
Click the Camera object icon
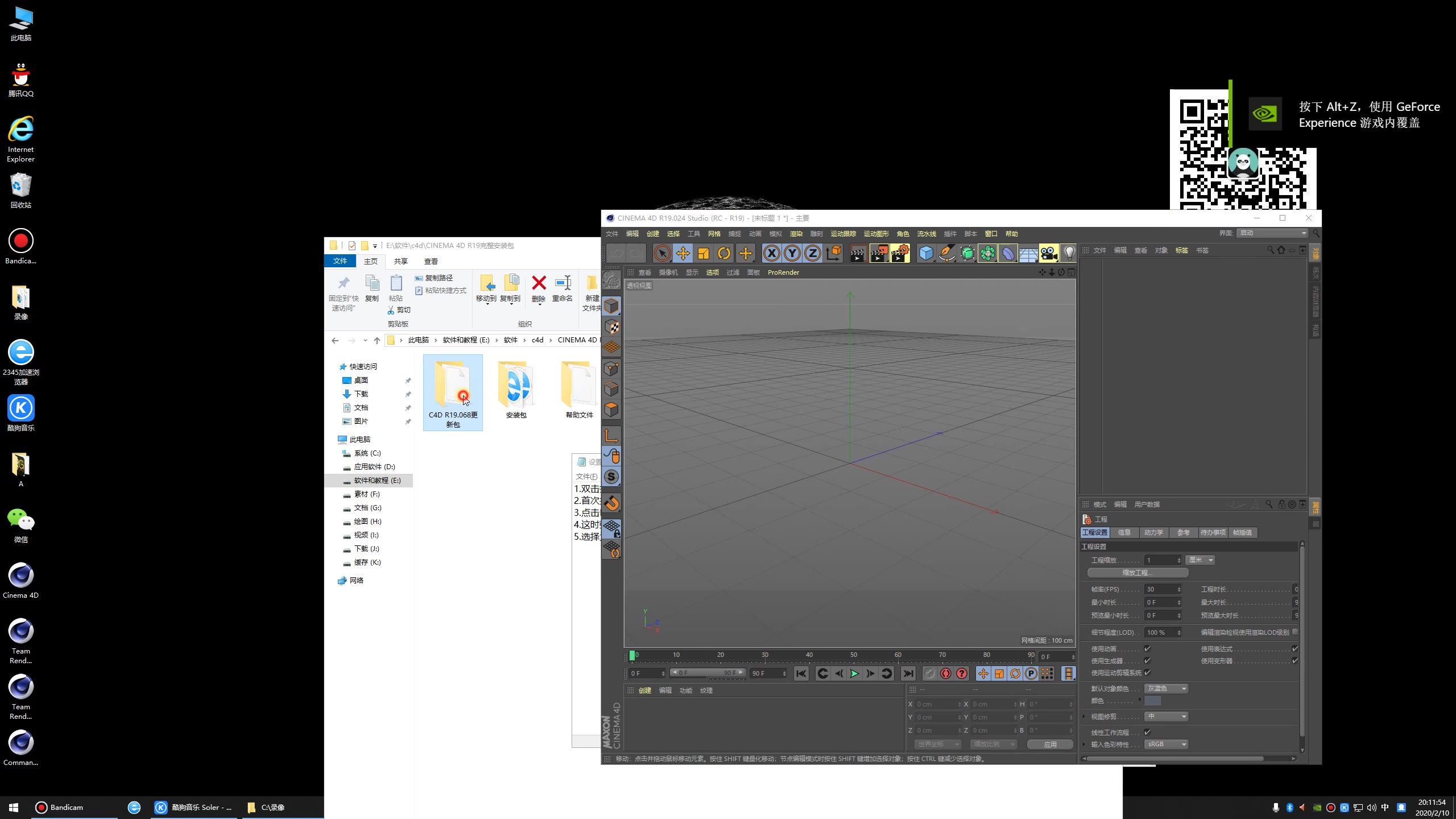click(x=1048, y=254)
